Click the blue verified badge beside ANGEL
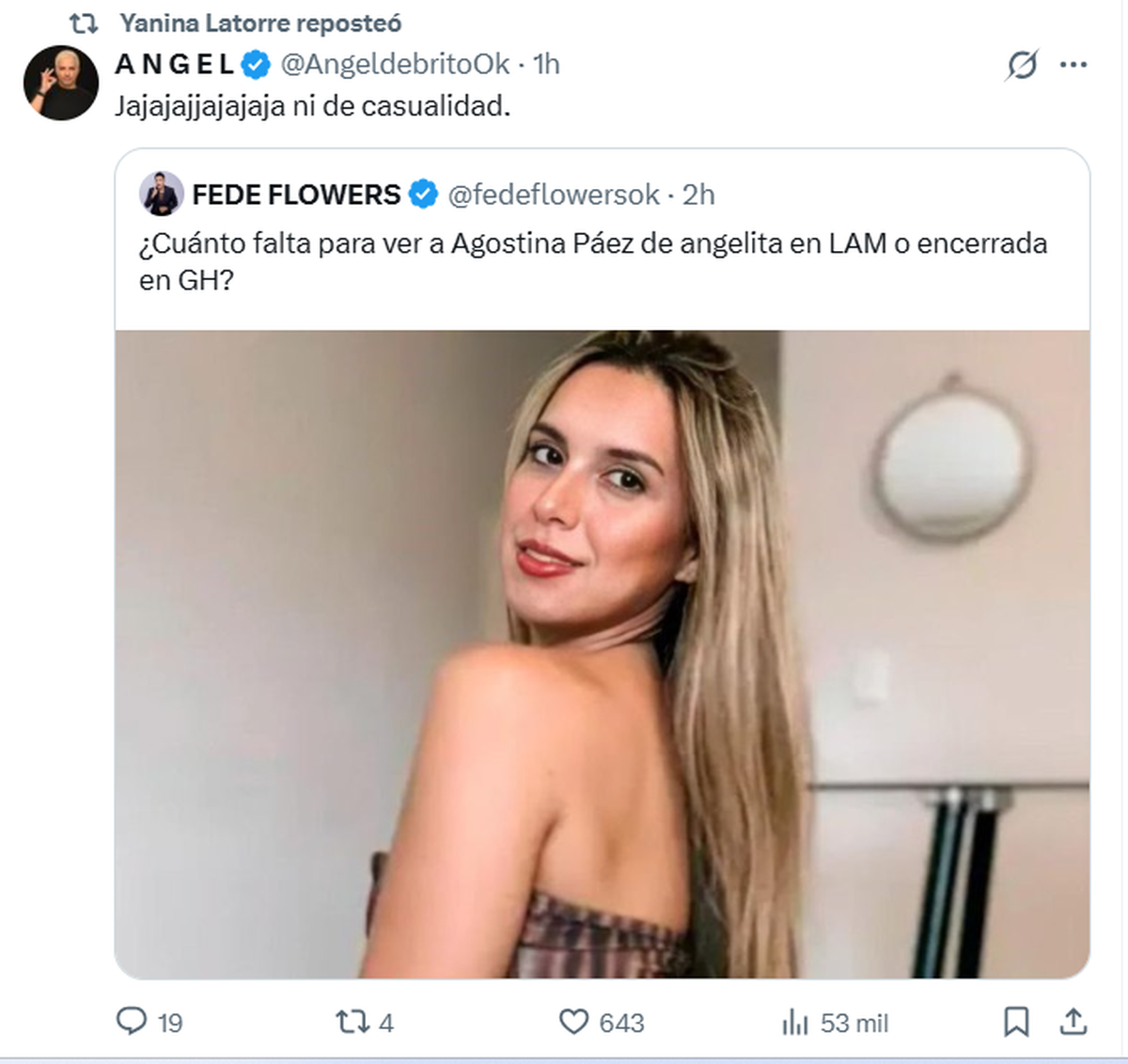Screen dimensions: 1128x1064 click(257, 64)
